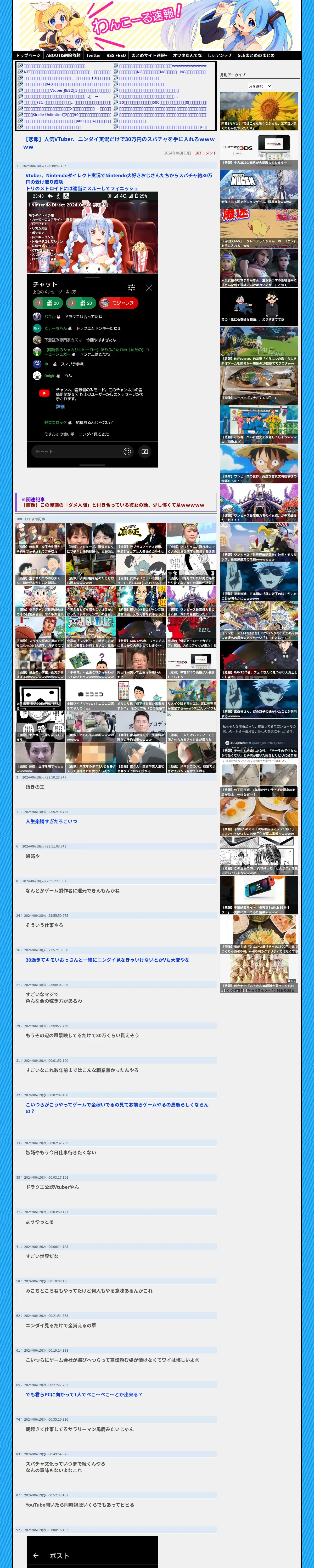
Task: Open headline link mentioning Kindle Unlimited
Action: point(67,114)
